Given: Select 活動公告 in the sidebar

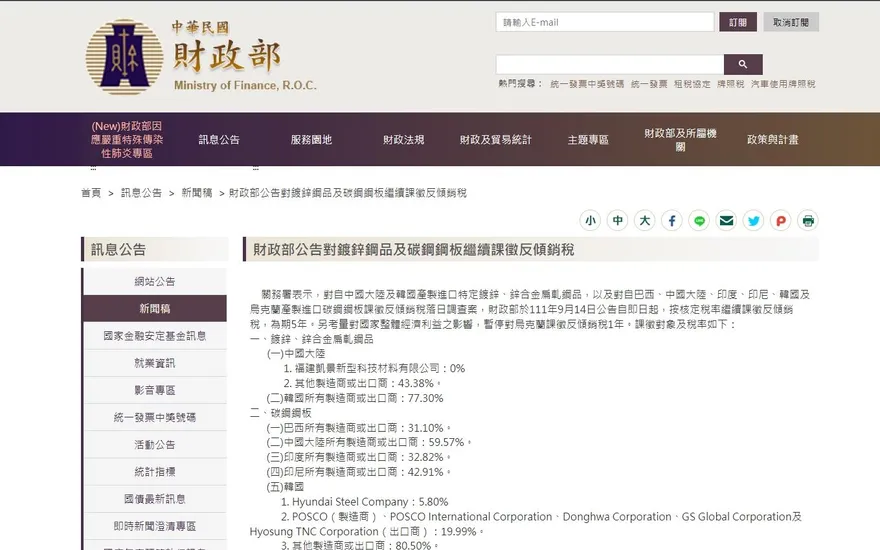Looking at the screenshot, I should 155,444.
